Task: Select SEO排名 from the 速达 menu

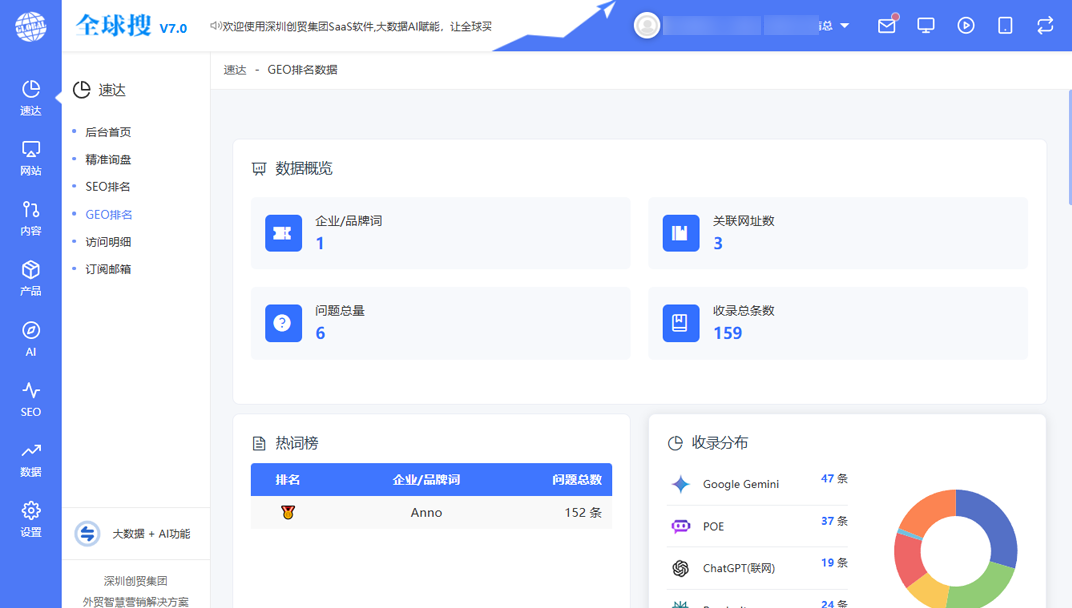Action: coord(108,186)
